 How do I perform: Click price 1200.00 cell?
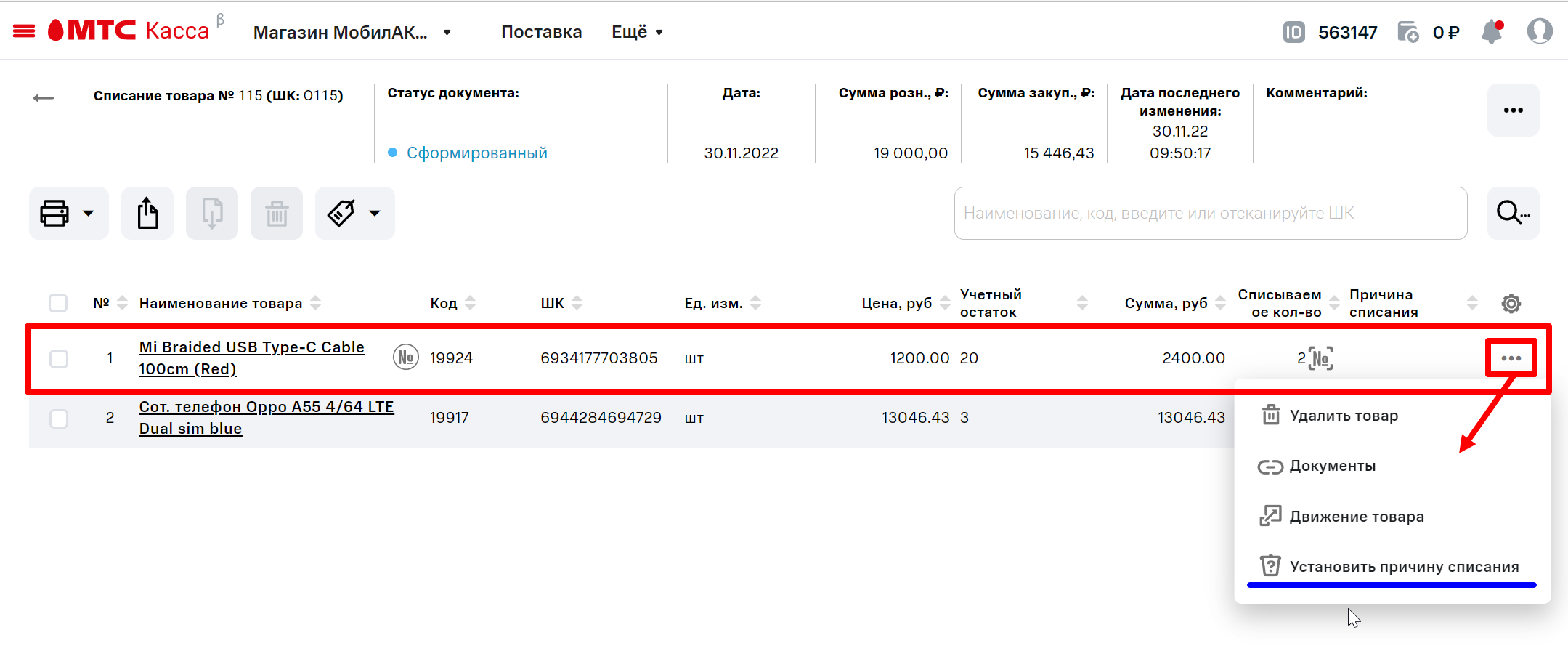click(x=919, y=358)
